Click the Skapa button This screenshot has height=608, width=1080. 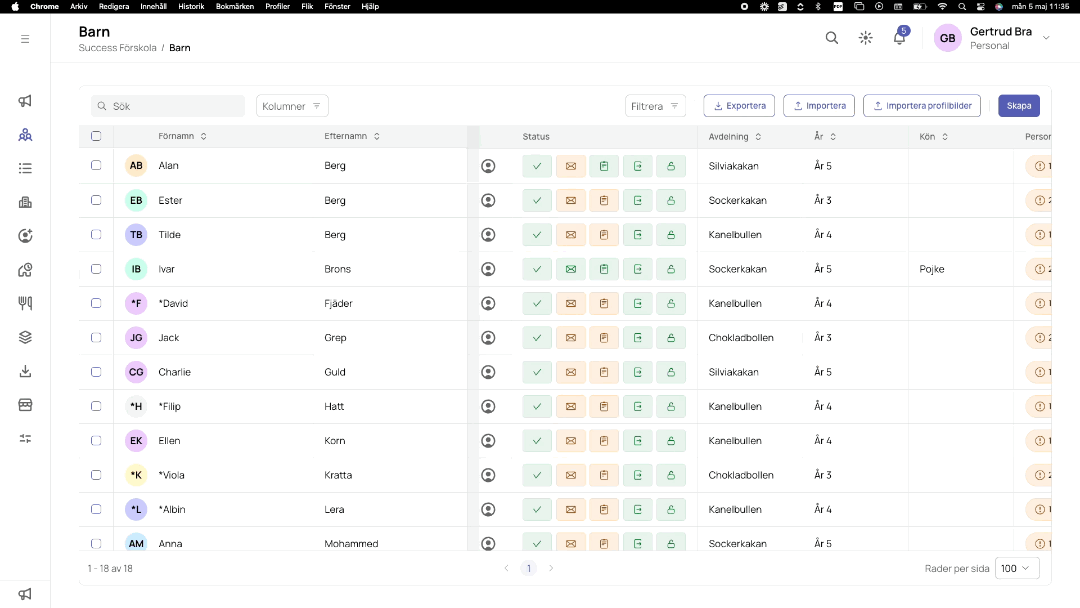[1019, 106]
